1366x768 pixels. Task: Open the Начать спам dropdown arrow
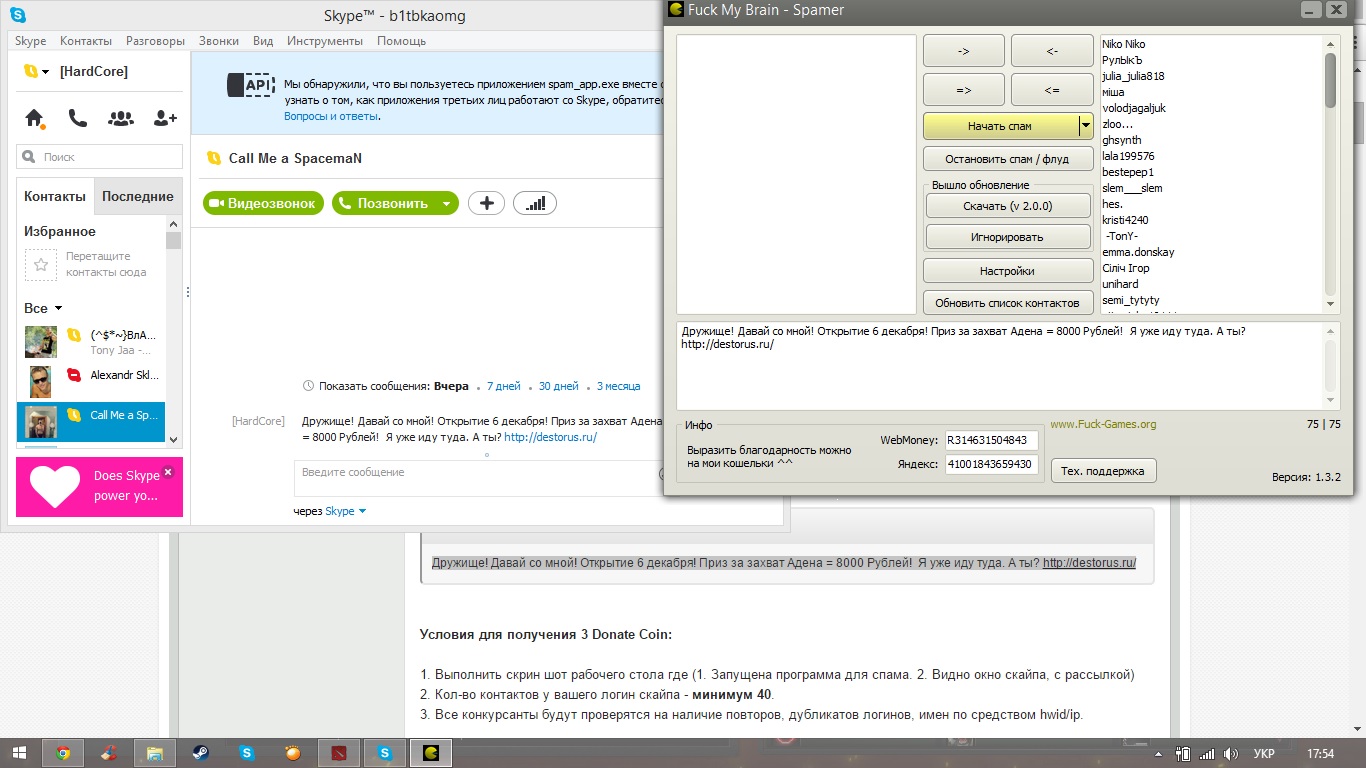[x=1085, y=126]
